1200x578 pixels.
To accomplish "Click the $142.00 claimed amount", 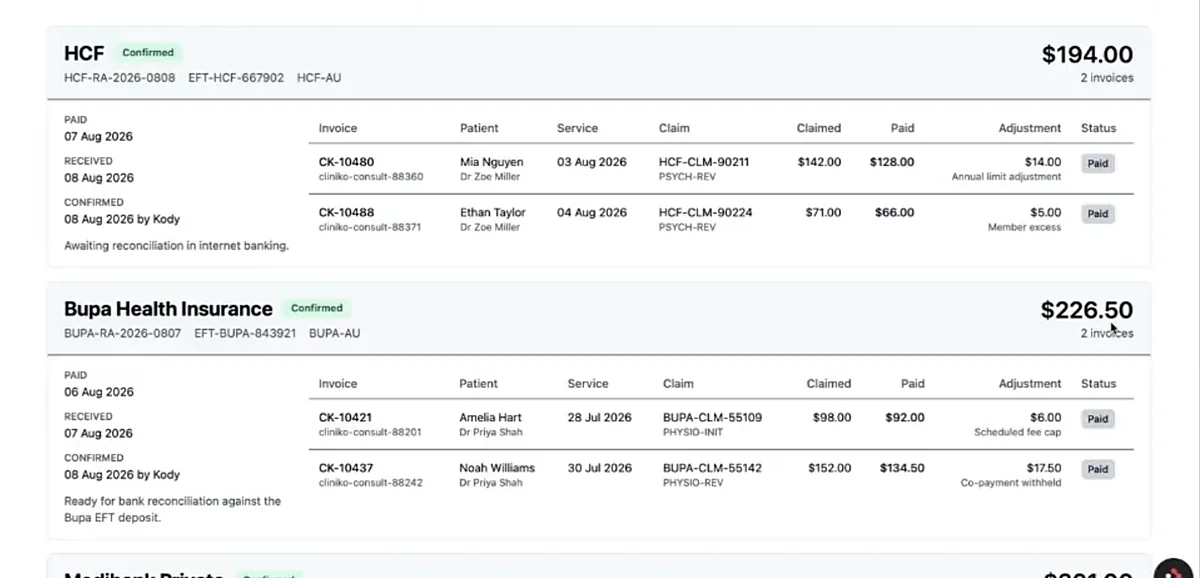I will coord(819,162).
